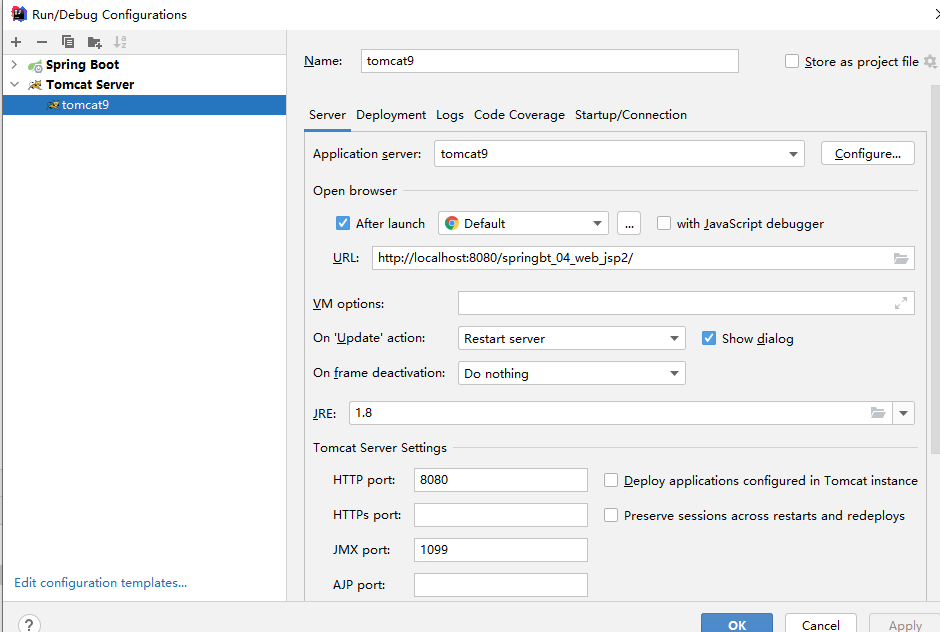This screenshot has height=632, width=940.
Task: Click the Cancel button
Action: [820, 624]
